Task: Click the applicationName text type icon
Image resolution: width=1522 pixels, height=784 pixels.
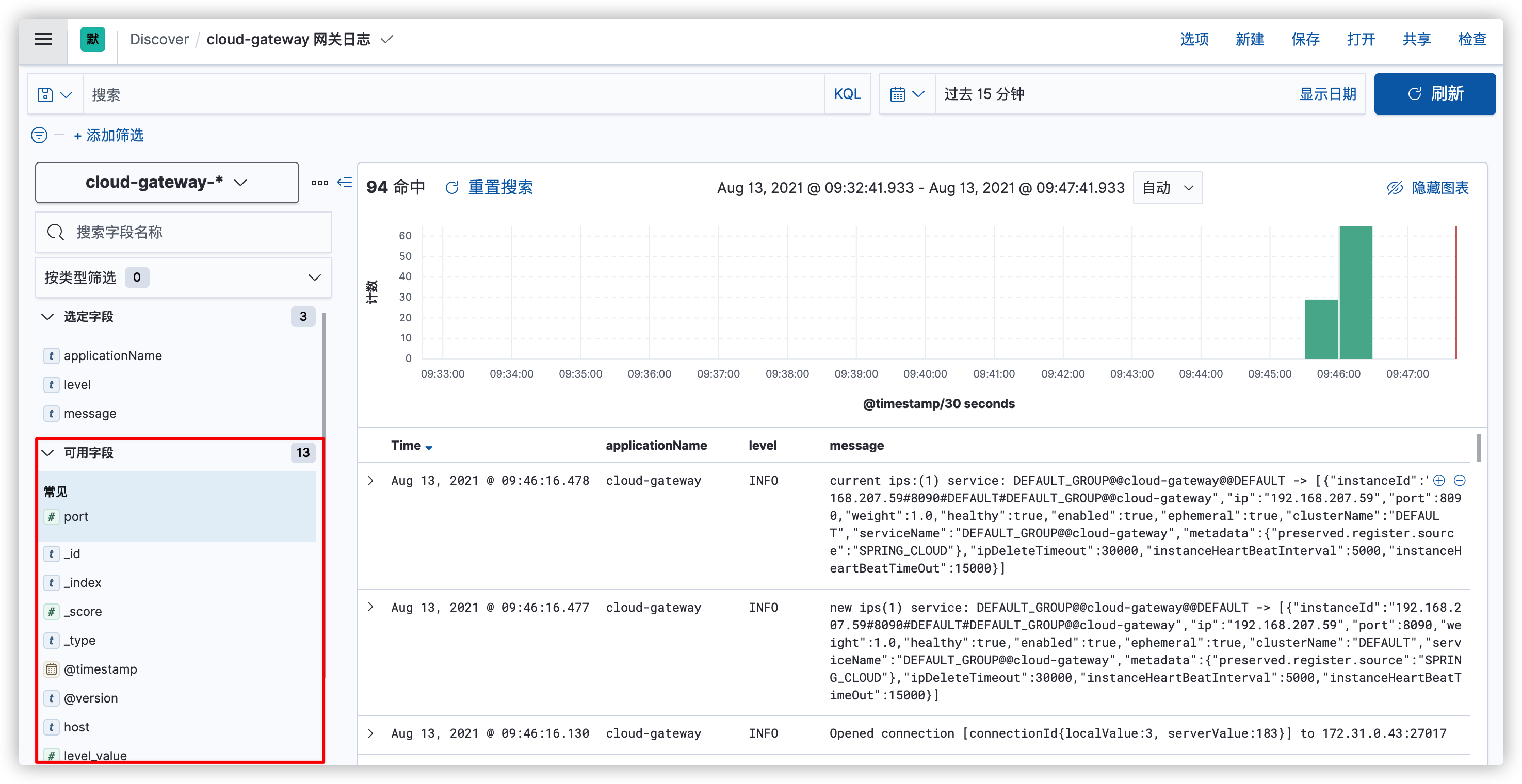Action: coord(52,356)
